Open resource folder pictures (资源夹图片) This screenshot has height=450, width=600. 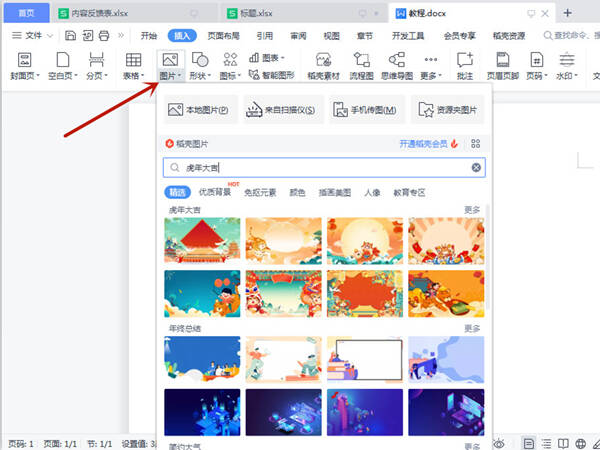(x=447, y=110)
